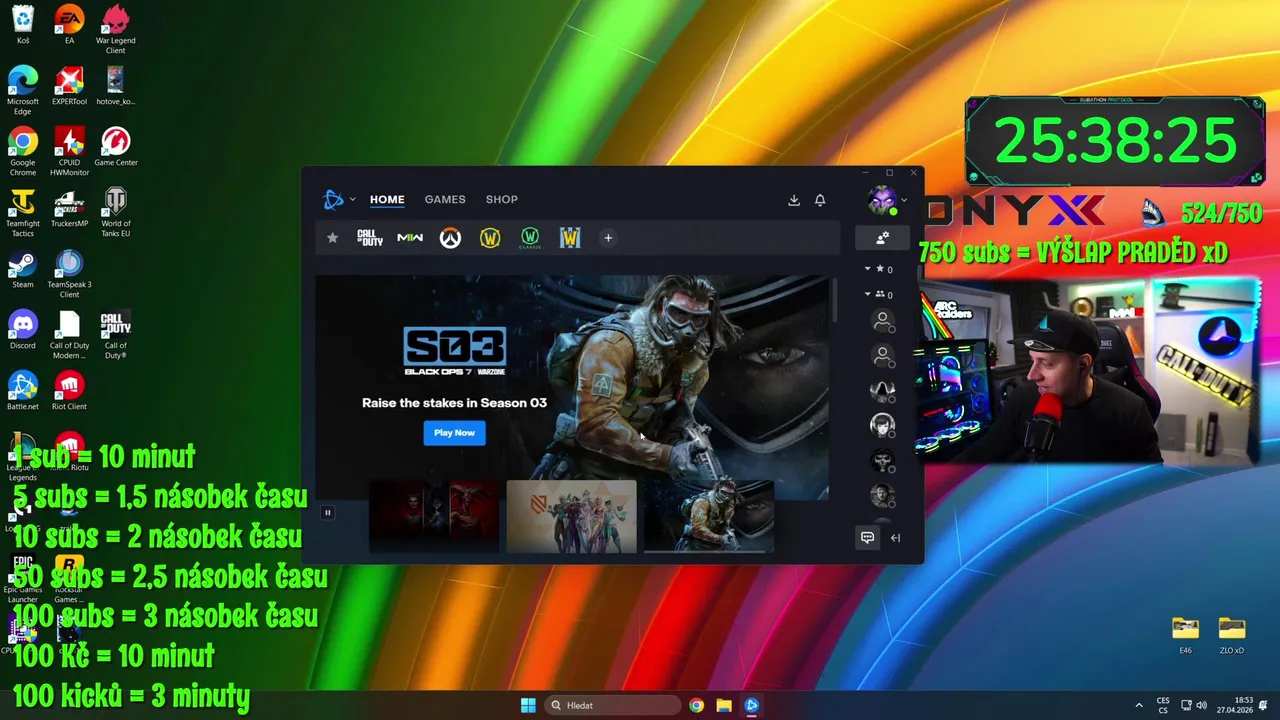
Task: Pause the banner carousel
Action: [x=327, y=512]
